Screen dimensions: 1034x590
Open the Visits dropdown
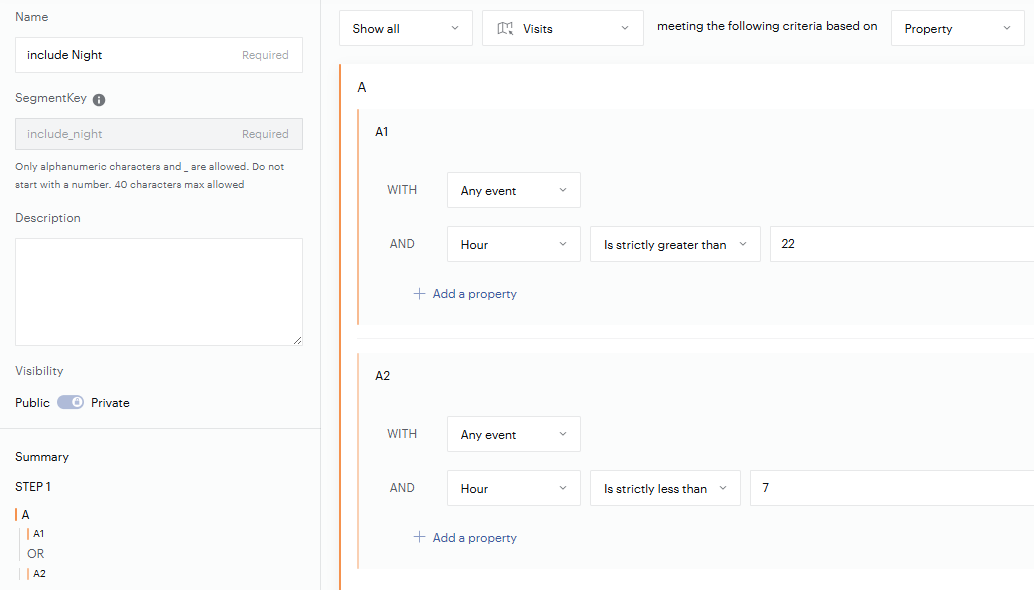(x=562, y=29)
